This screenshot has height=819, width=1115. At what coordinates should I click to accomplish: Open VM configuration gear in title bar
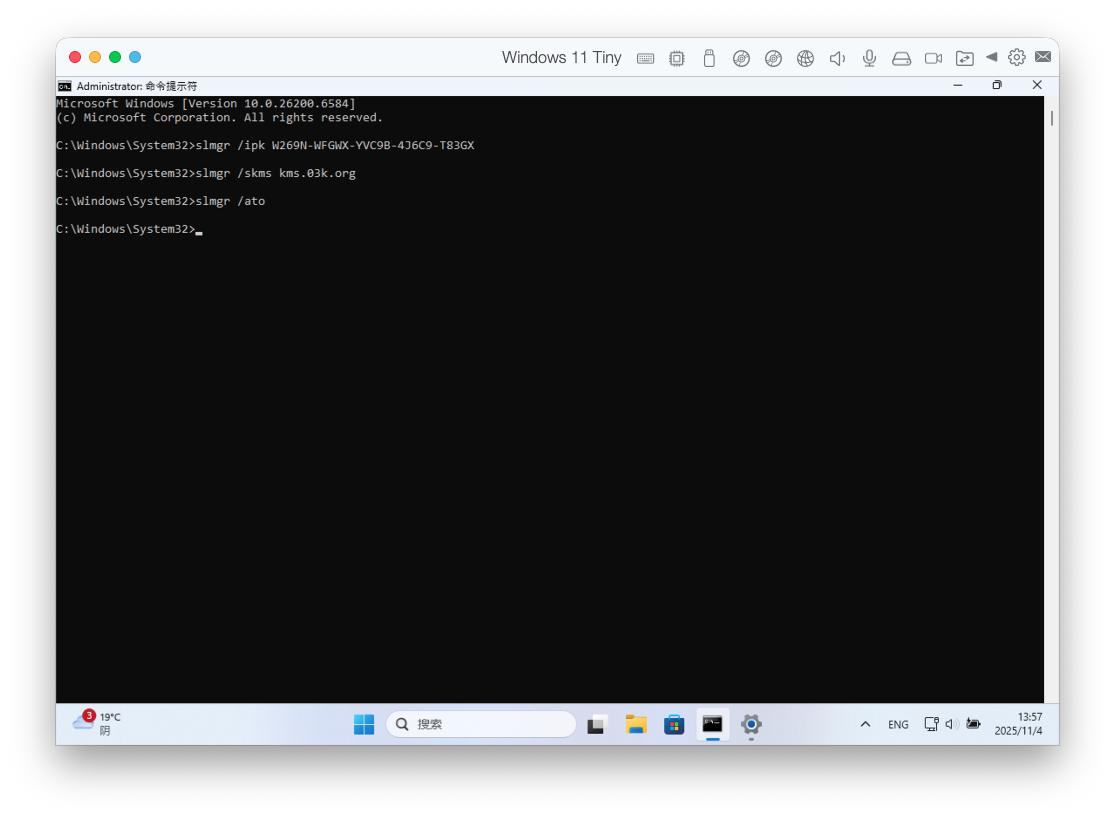click(x=1017, y=57)
